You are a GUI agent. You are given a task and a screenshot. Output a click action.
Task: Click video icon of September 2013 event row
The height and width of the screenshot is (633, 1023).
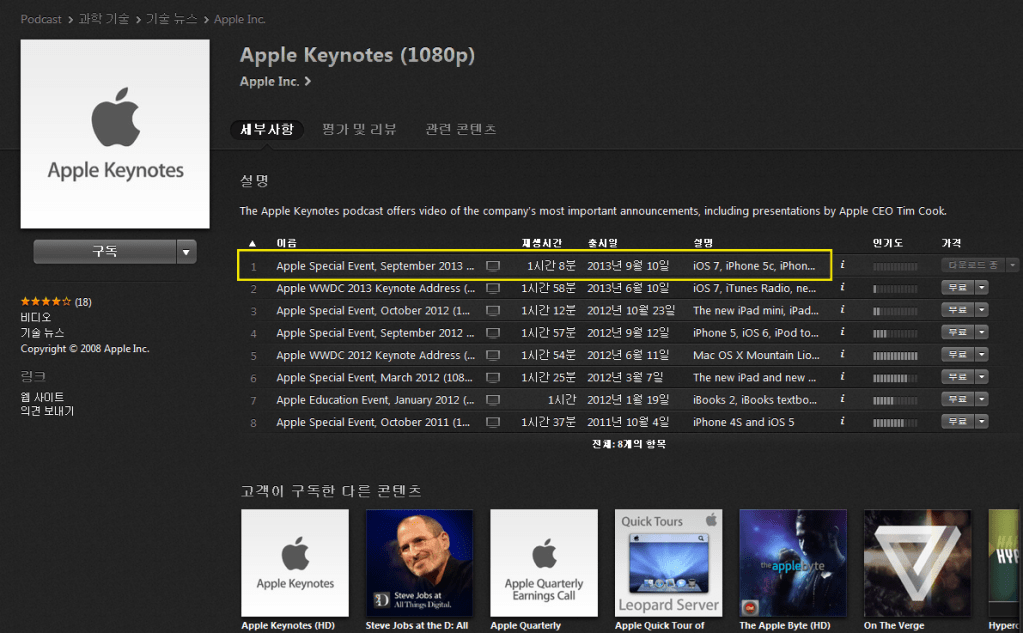[x=493, y=266]
